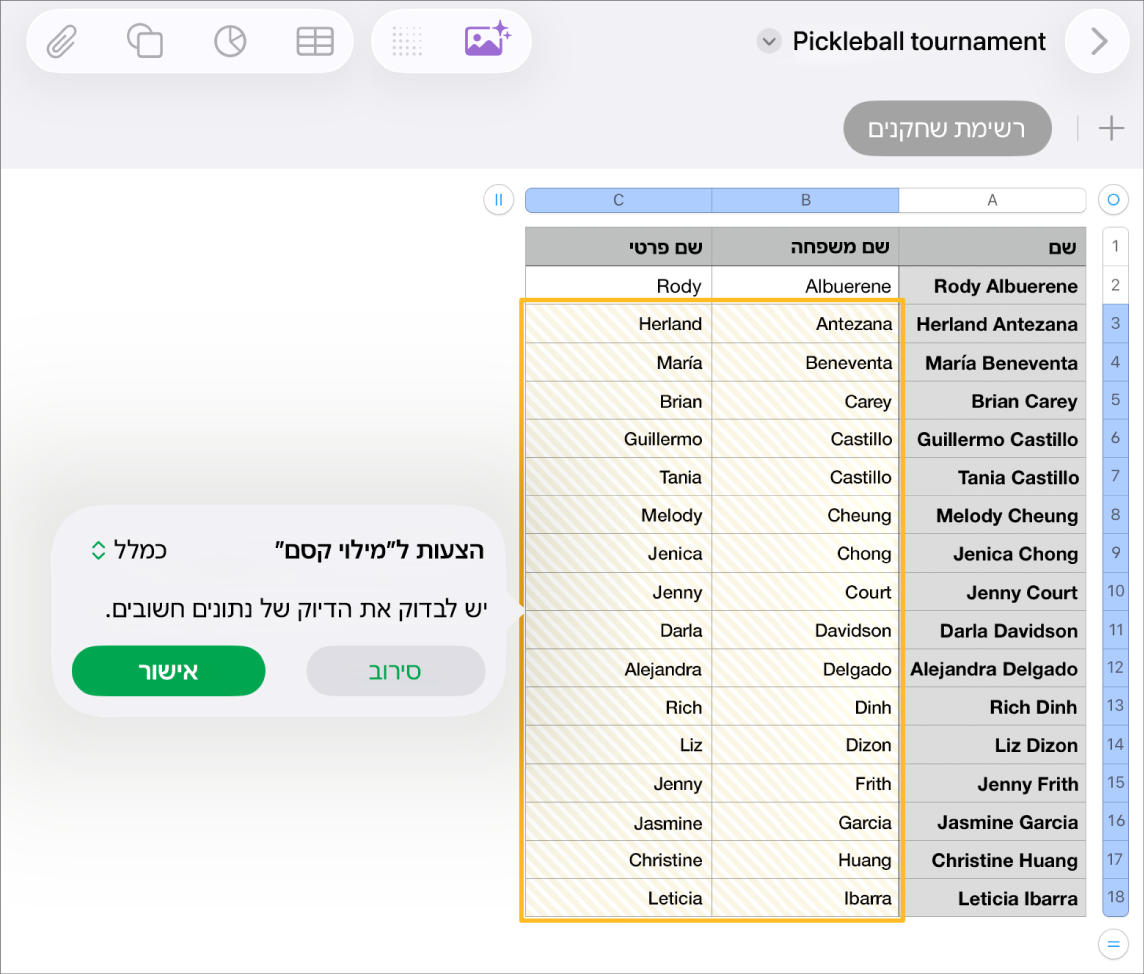Click the table select-all circle handle
This screenshot has height=974, width=1144.
pos(1113,200)
